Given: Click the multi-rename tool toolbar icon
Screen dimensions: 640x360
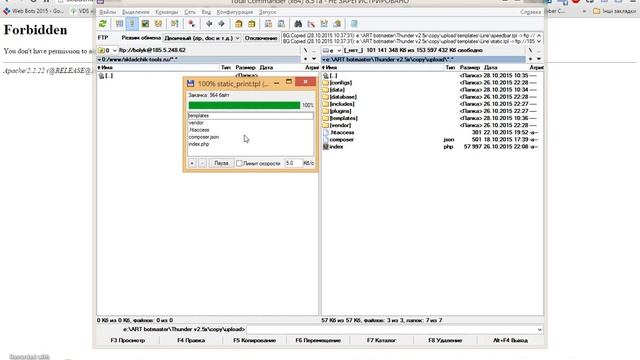Looking at the screenshot, I should (311, 24).
